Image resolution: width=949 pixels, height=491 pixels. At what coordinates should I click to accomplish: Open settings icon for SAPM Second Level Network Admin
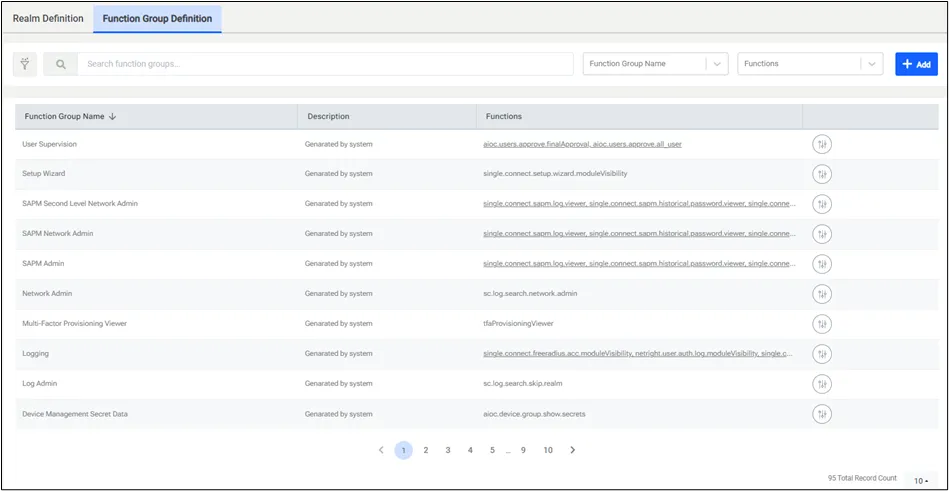pyautogui.click(x=821, y=204)
